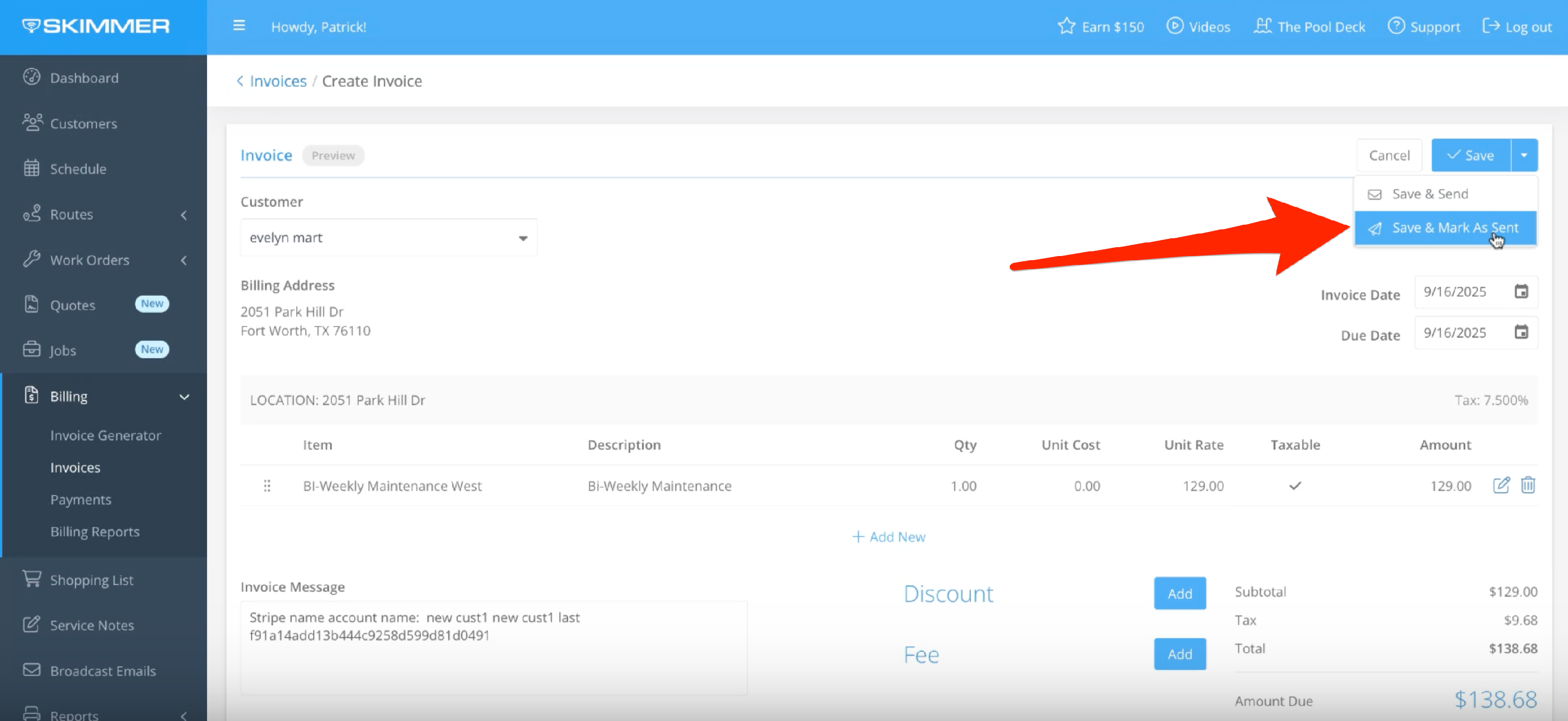Switch to the Preview tab
The image size is (1568, 721).
point(333,155)
